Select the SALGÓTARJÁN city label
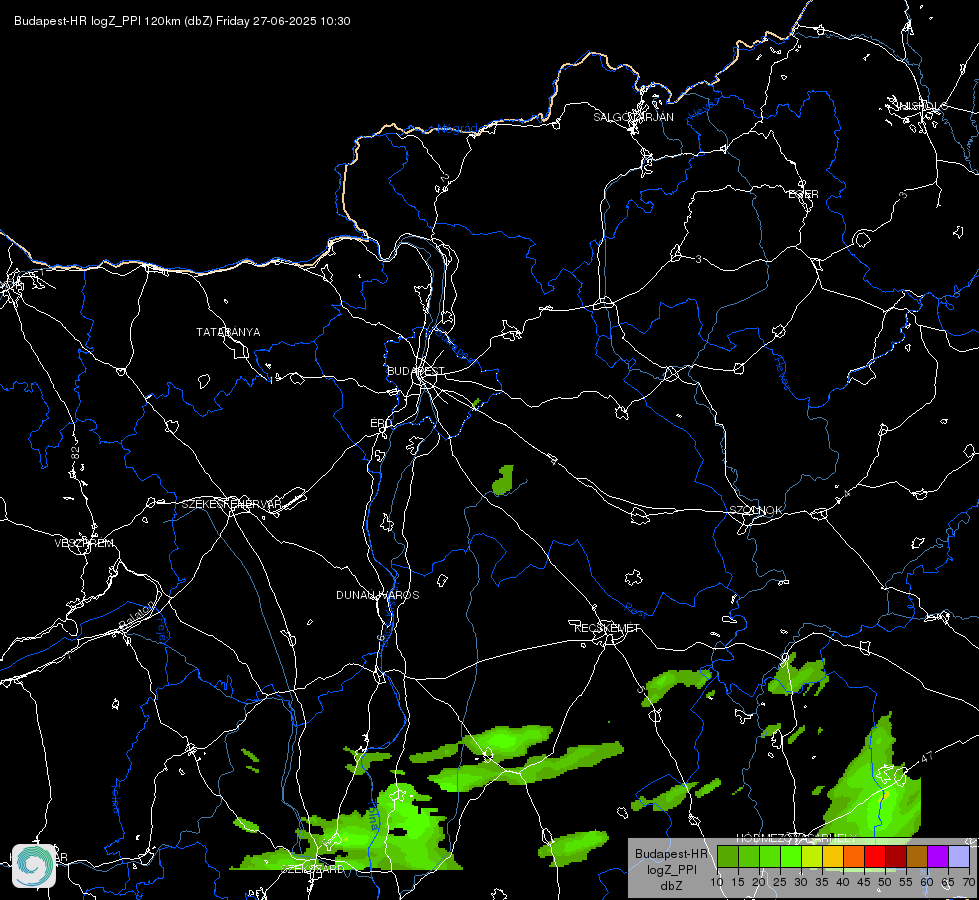 (633, 117)
